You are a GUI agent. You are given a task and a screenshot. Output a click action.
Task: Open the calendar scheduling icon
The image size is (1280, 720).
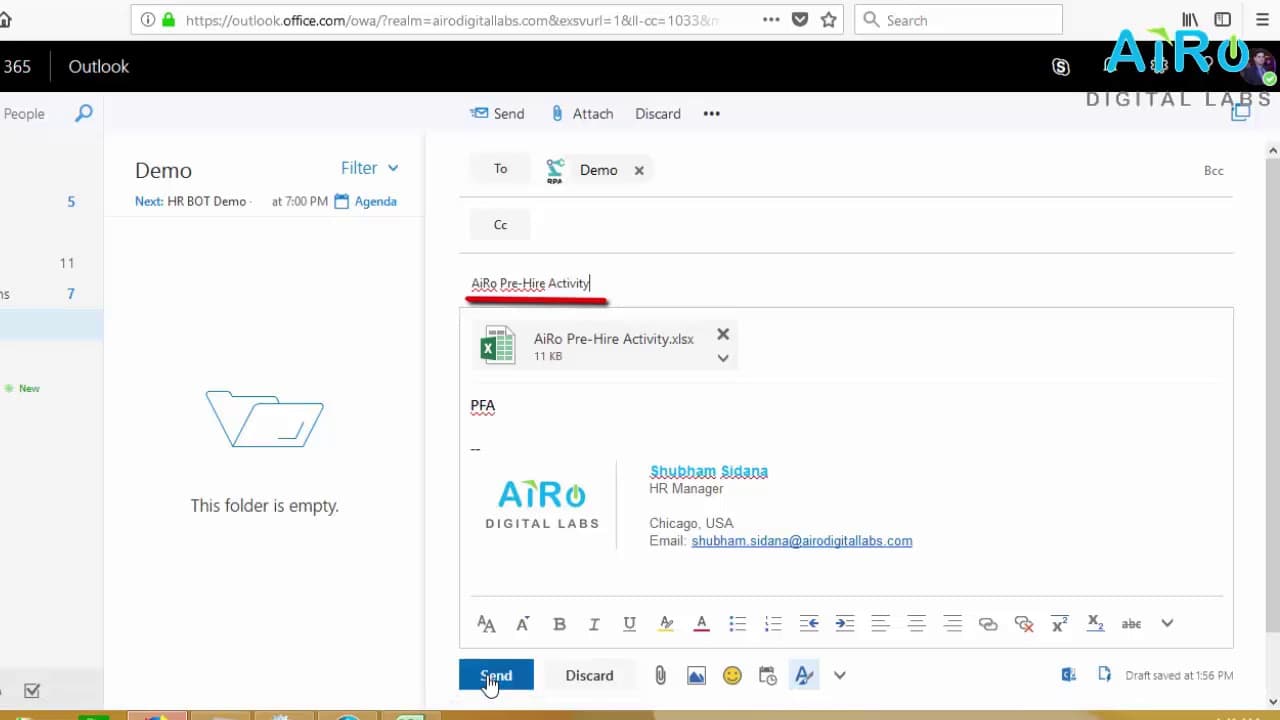[x=768, y=676]
